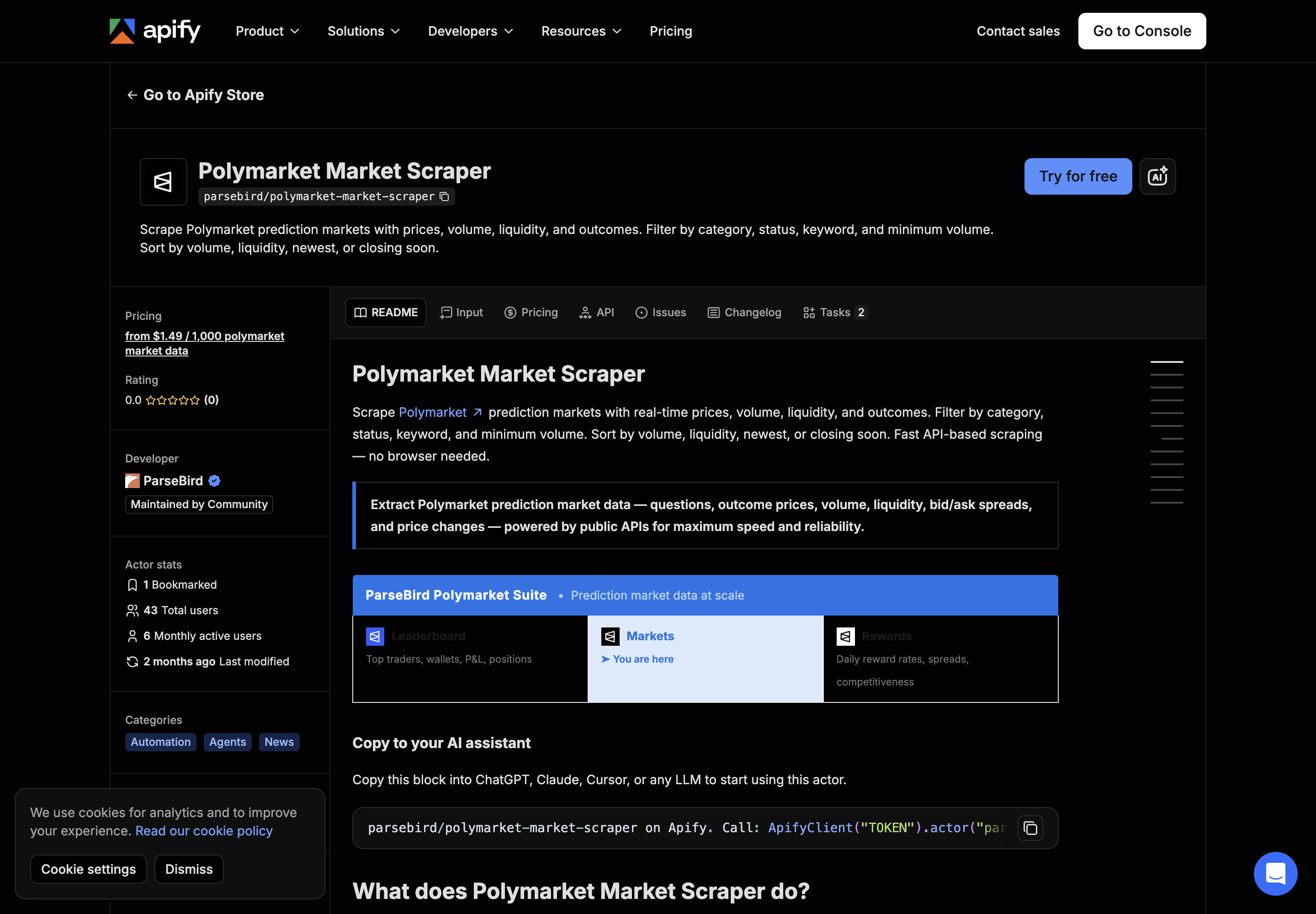Click the first table-of-contents line
Viewport: 1316px width, 914px height.
click(x=1167, y=362)
